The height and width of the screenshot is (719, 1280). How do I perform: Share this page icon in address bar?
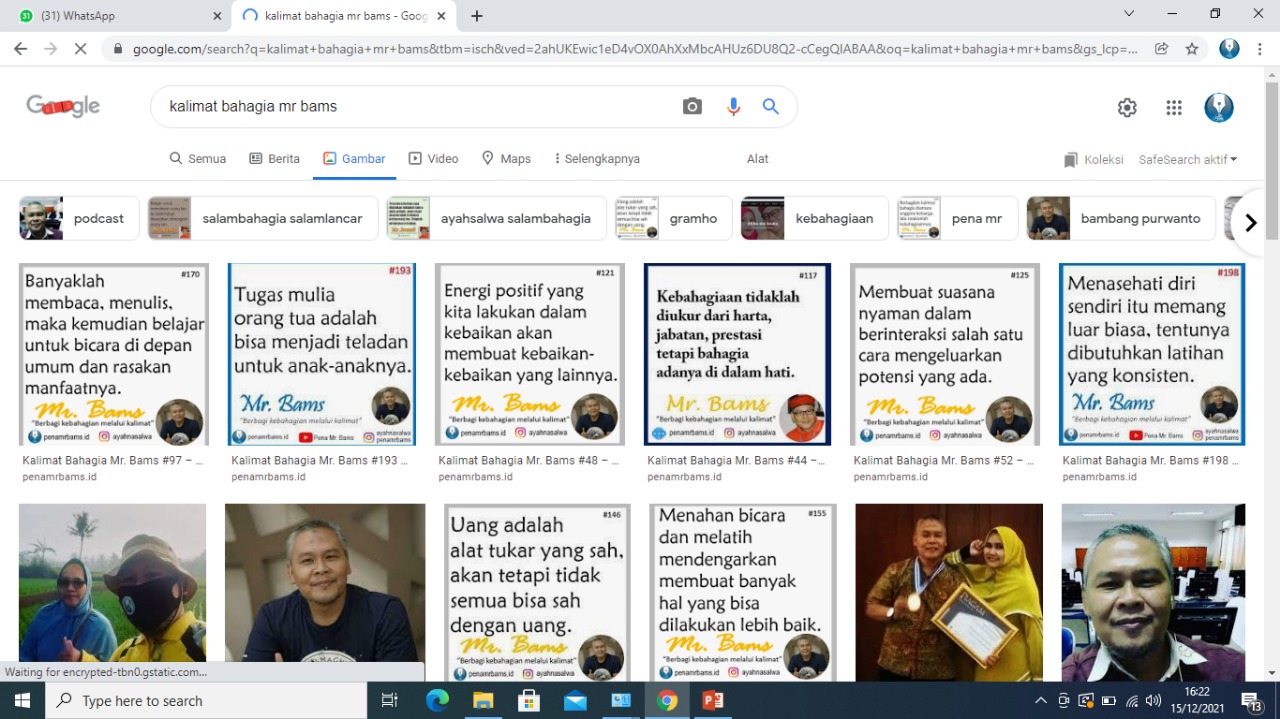pos(1161,48)
